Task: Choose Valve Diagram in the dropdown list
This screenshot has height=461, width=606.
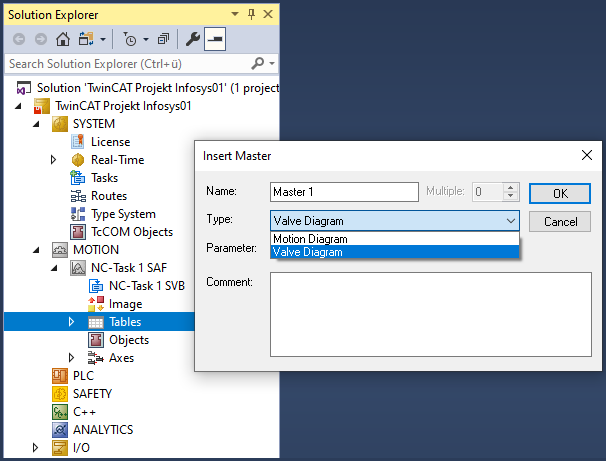Action: click(x=395, y=252)
